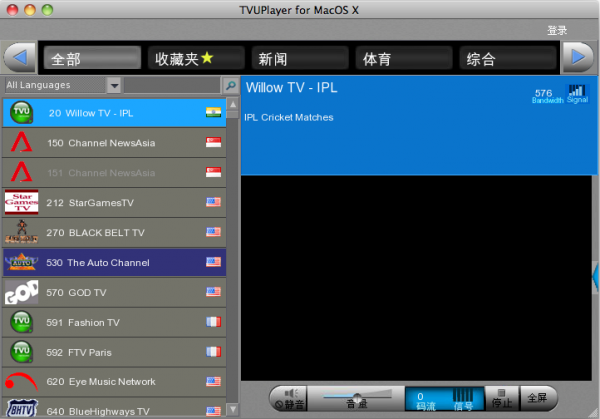The image size is (600, 419).
Task: Click the 码流 bitrate indicator
Action: pyautogui.click(x=426, y=401)
